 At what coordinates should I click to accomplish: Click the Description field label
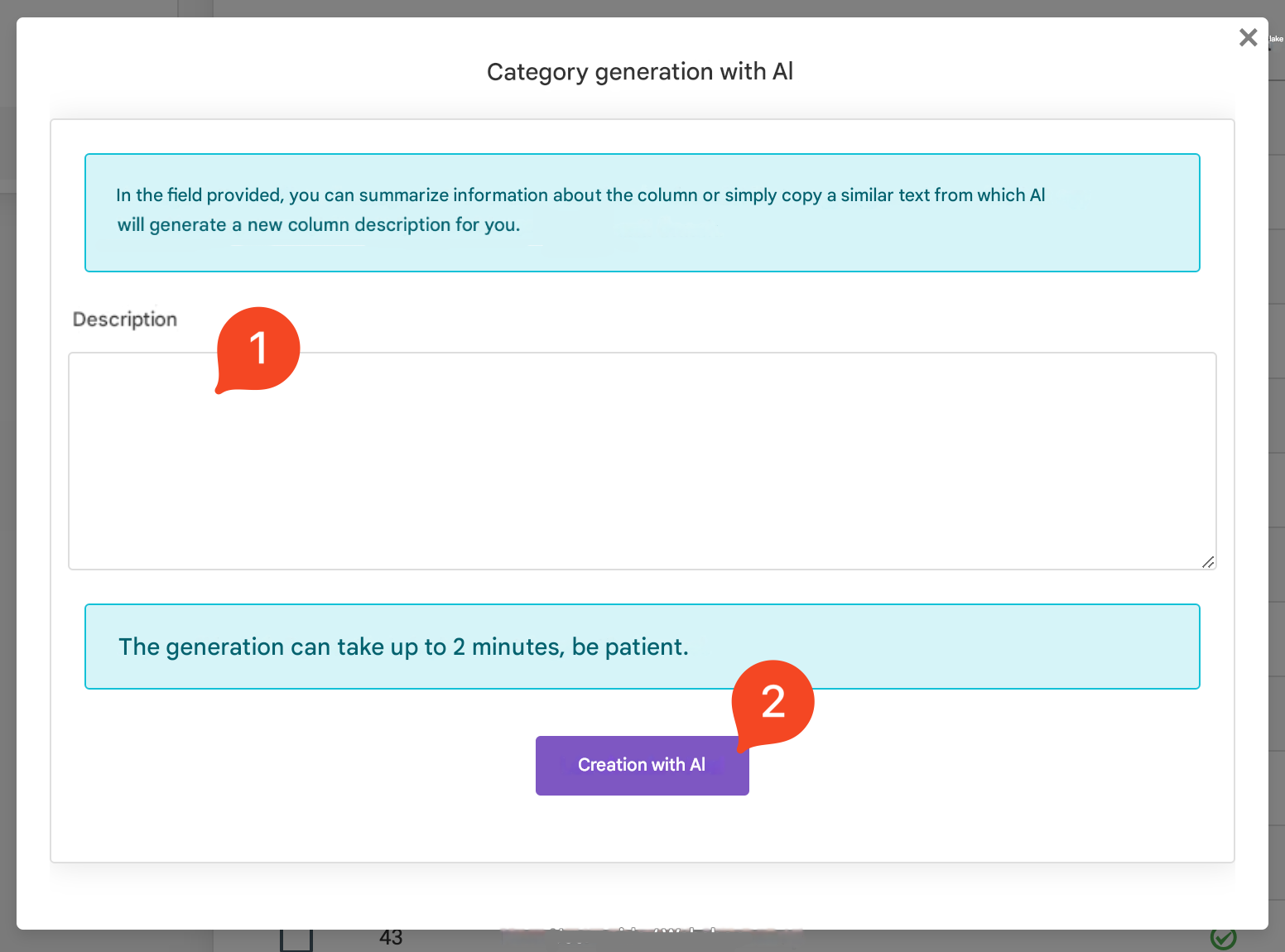[125, 320]
